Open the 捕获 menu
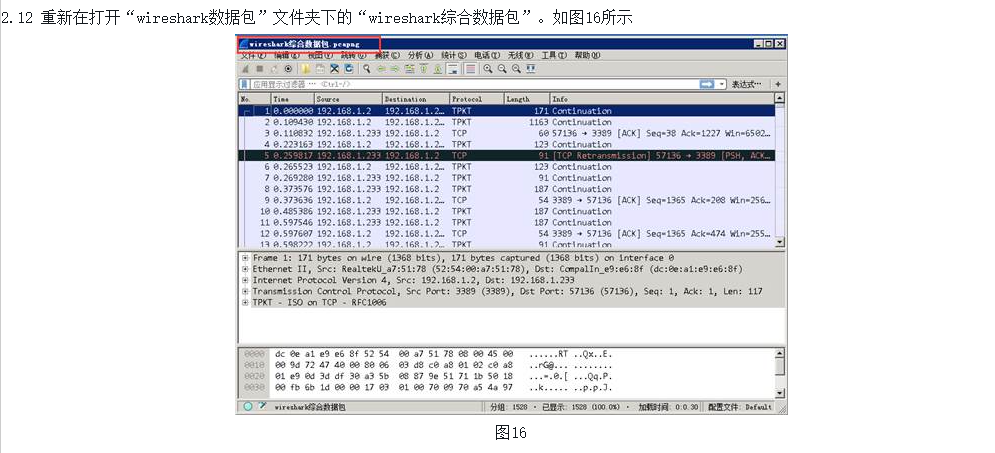This screenshot has width=995, height=453. click(387, 55)
